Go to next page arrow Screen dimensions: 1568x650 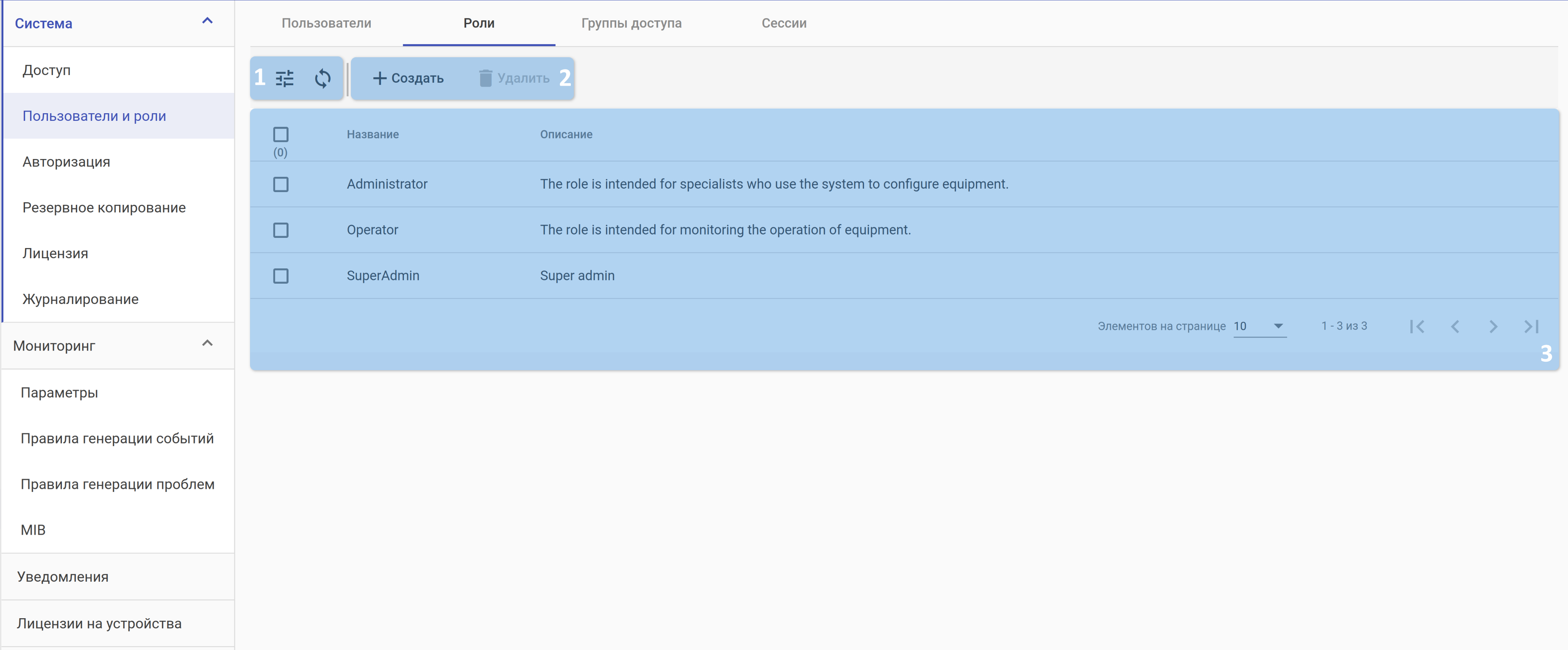pyautogui.click(x=1493, y=326)
